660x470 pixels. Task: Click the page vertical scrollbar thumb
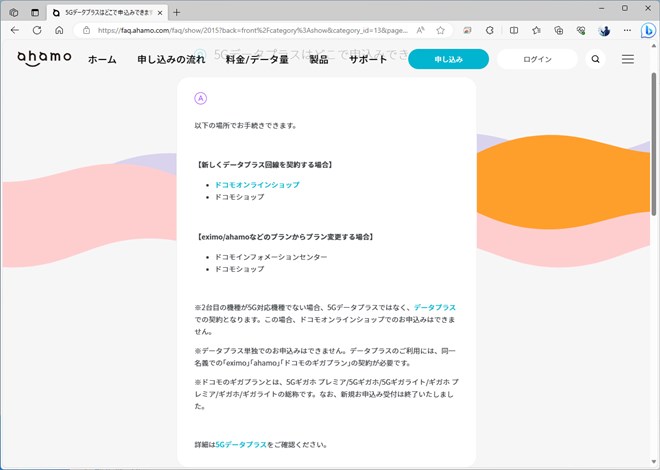click(x=655, y=144)
